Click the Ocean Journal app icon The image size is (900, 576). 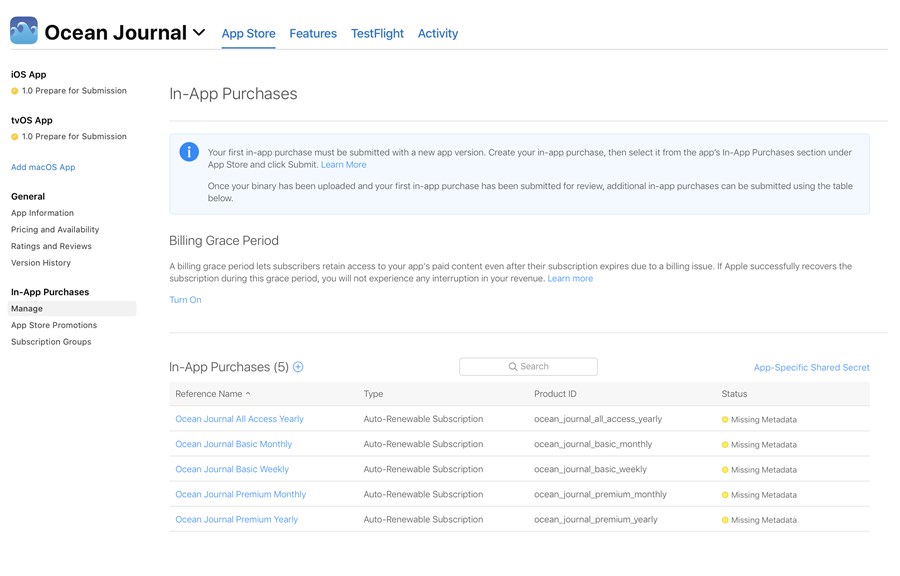(24, 30)
